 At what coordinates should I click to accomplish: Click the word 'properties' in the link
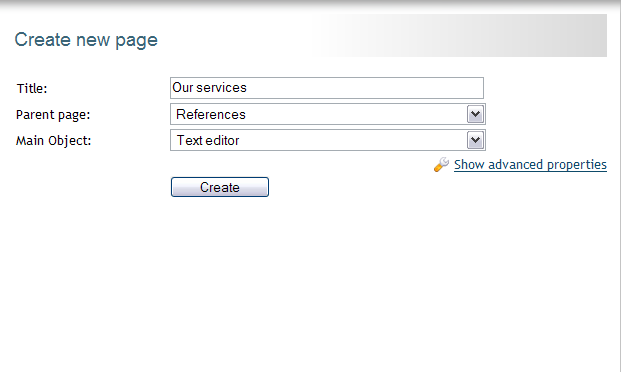click(576, 164)
